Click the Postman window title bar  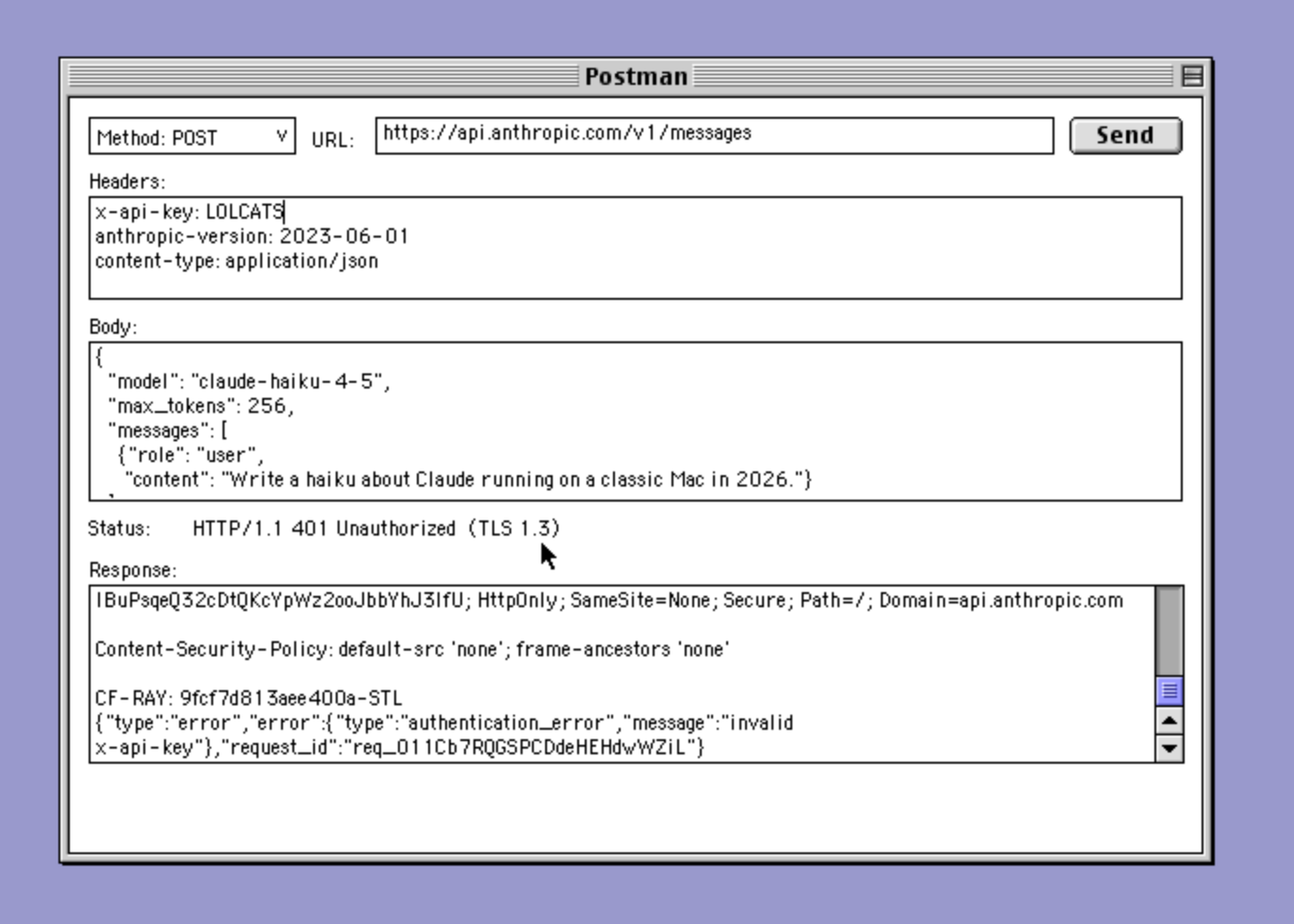(636, 76)
